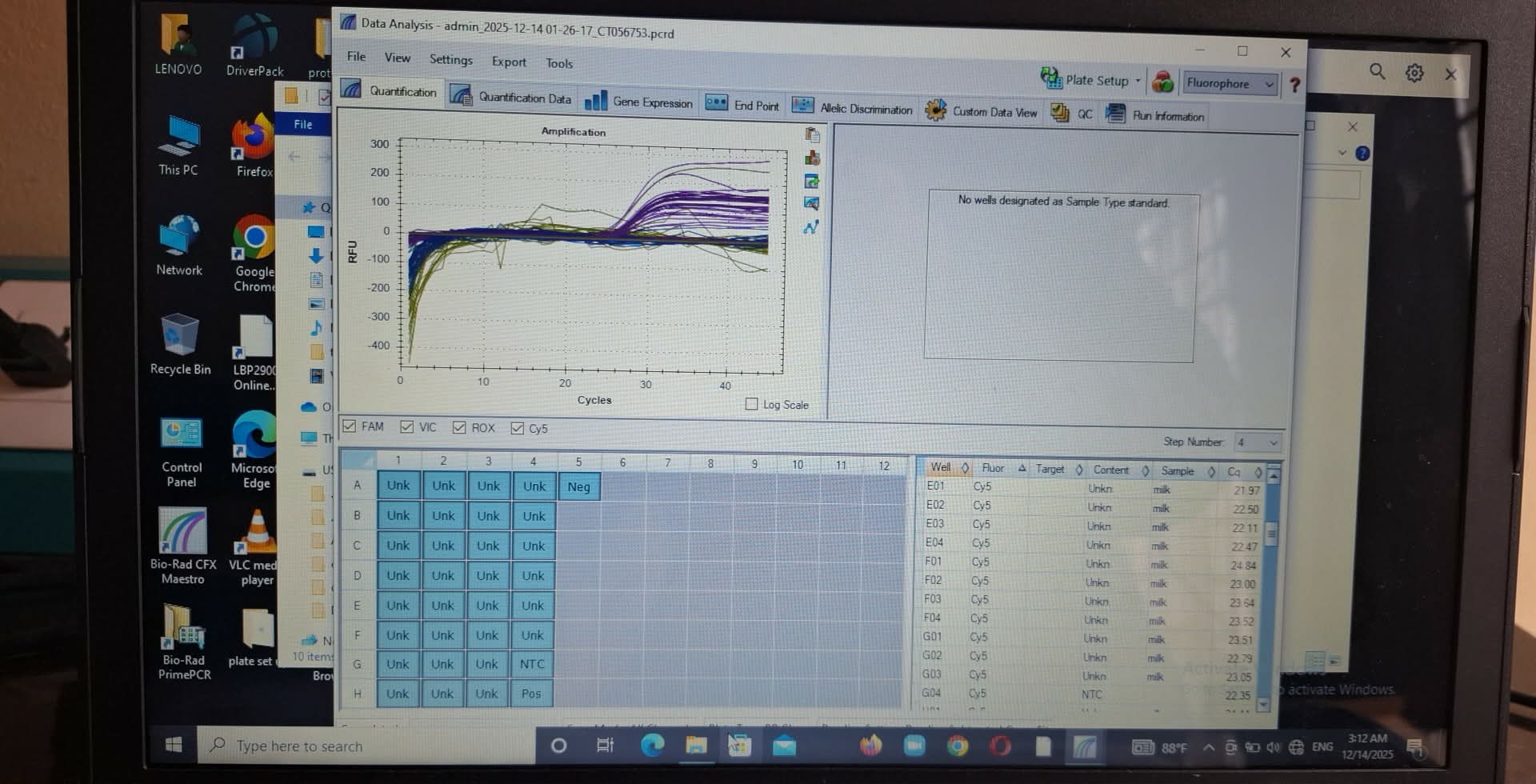
Task: Click the squiggly line icon beside the Amplification graph
Action: click(811, 228)
